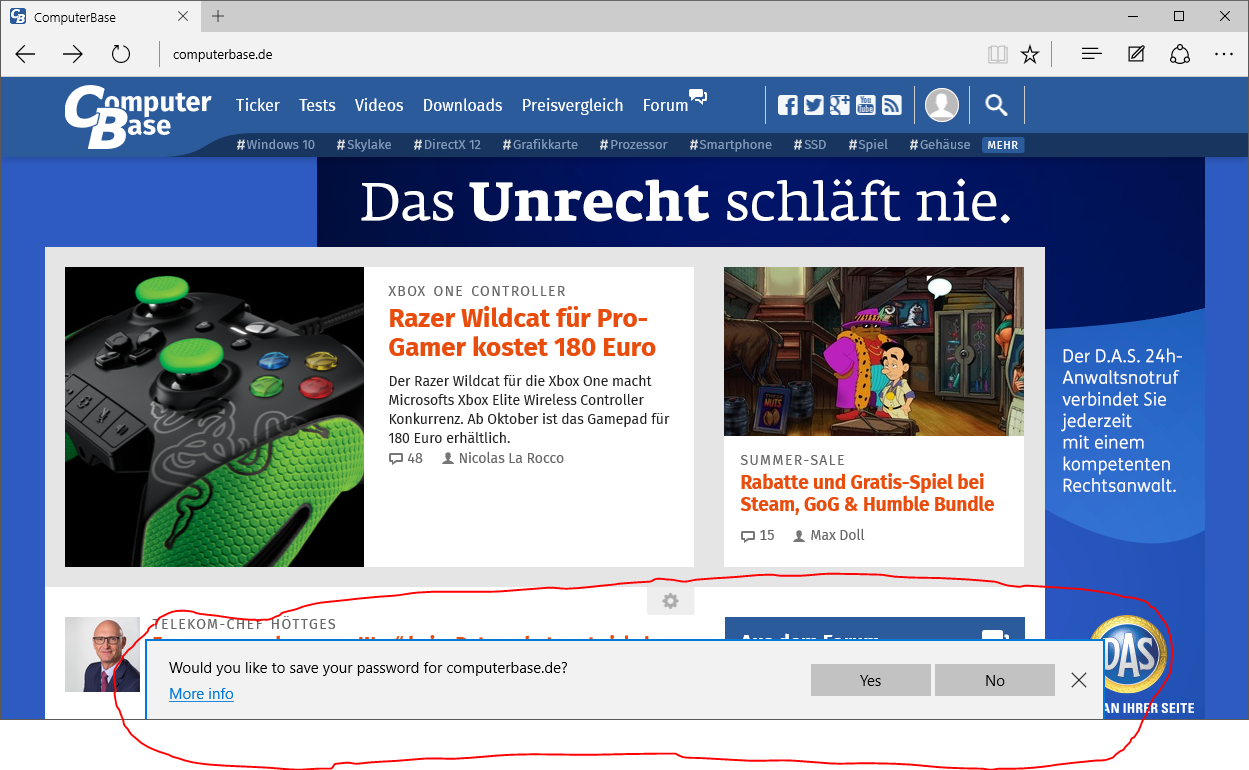Image resolution: width=1249 pixels, height=770 pixels.
Task: Open the 48 comments of Razer article
Action: point(406,458)
